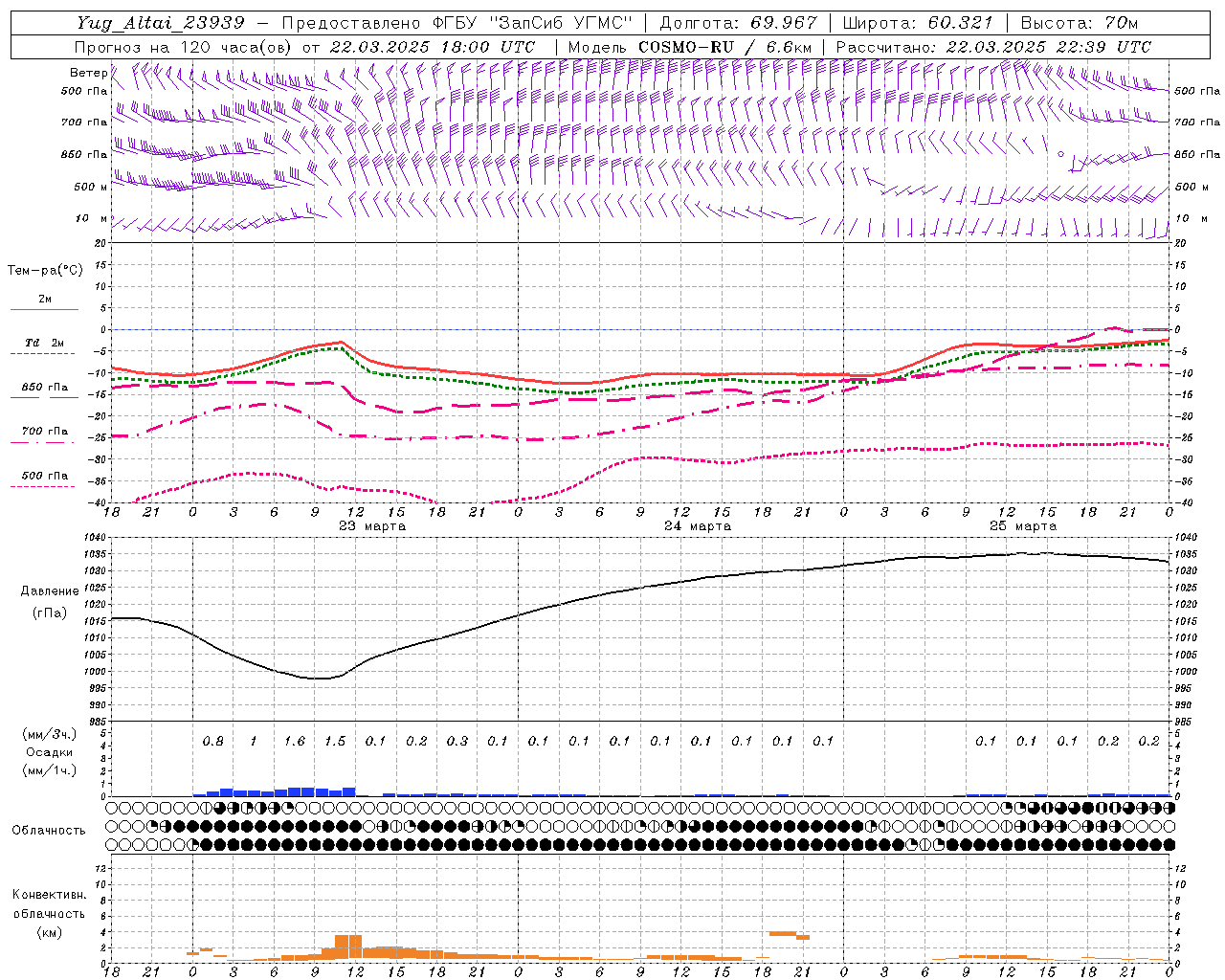1225x980 pixels.
Task: Click the Осадки precipitation label
Action: coord(50,752)
